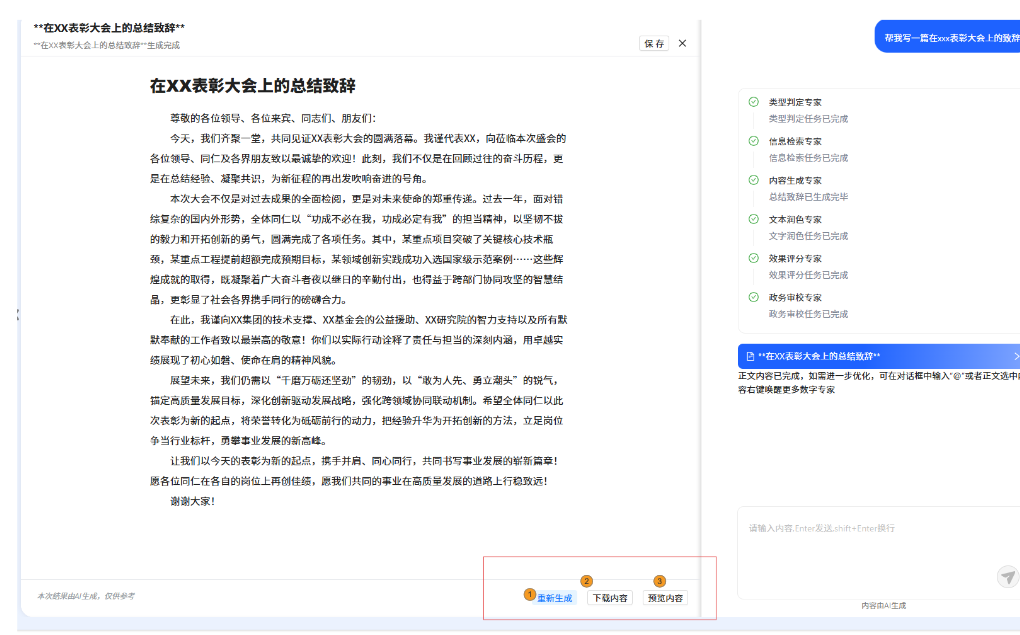
Task: Open 预览内容 preview button
Action: point(666,598)
